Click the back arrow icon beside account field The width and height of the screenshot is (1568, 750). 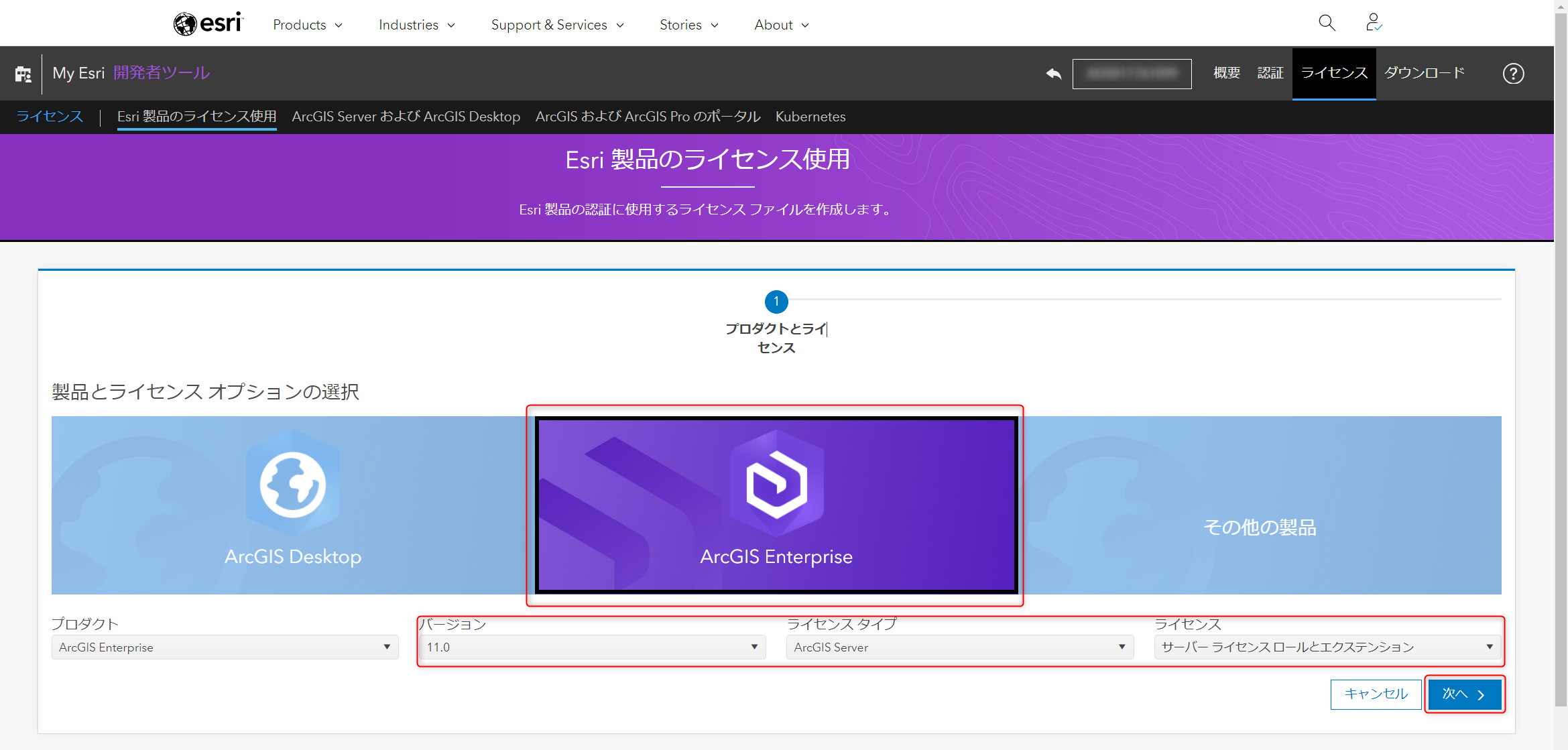point(1054,74)
